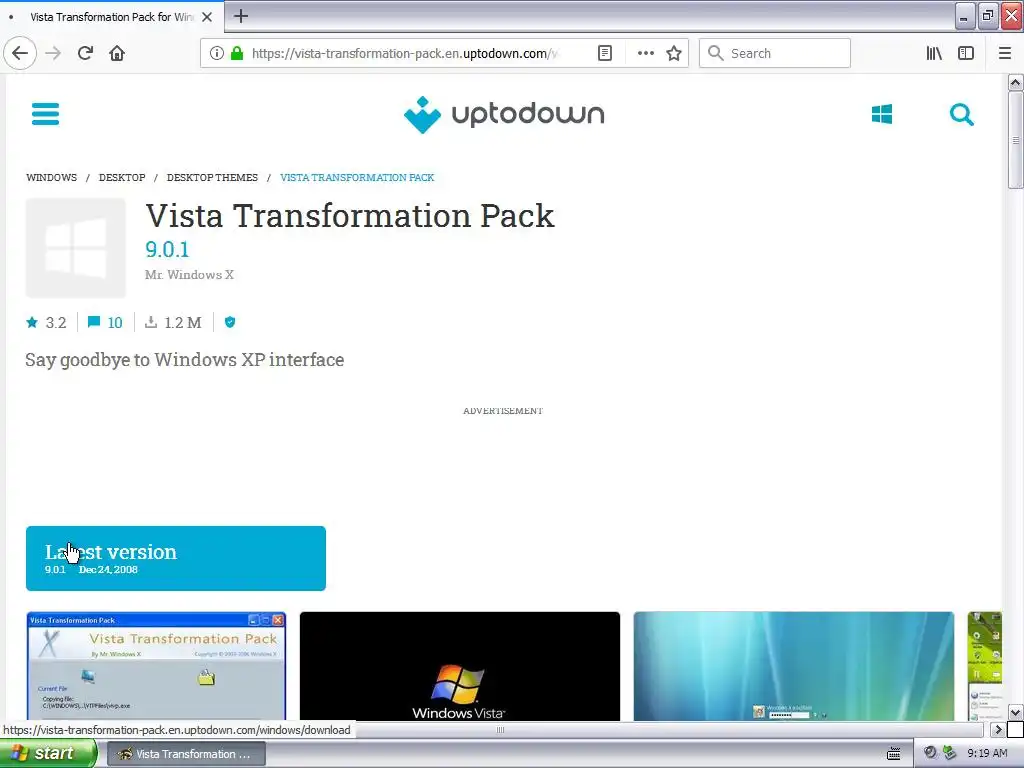Open the browser home page
The width and height of the screenshot is (1024, 768).
117,53
